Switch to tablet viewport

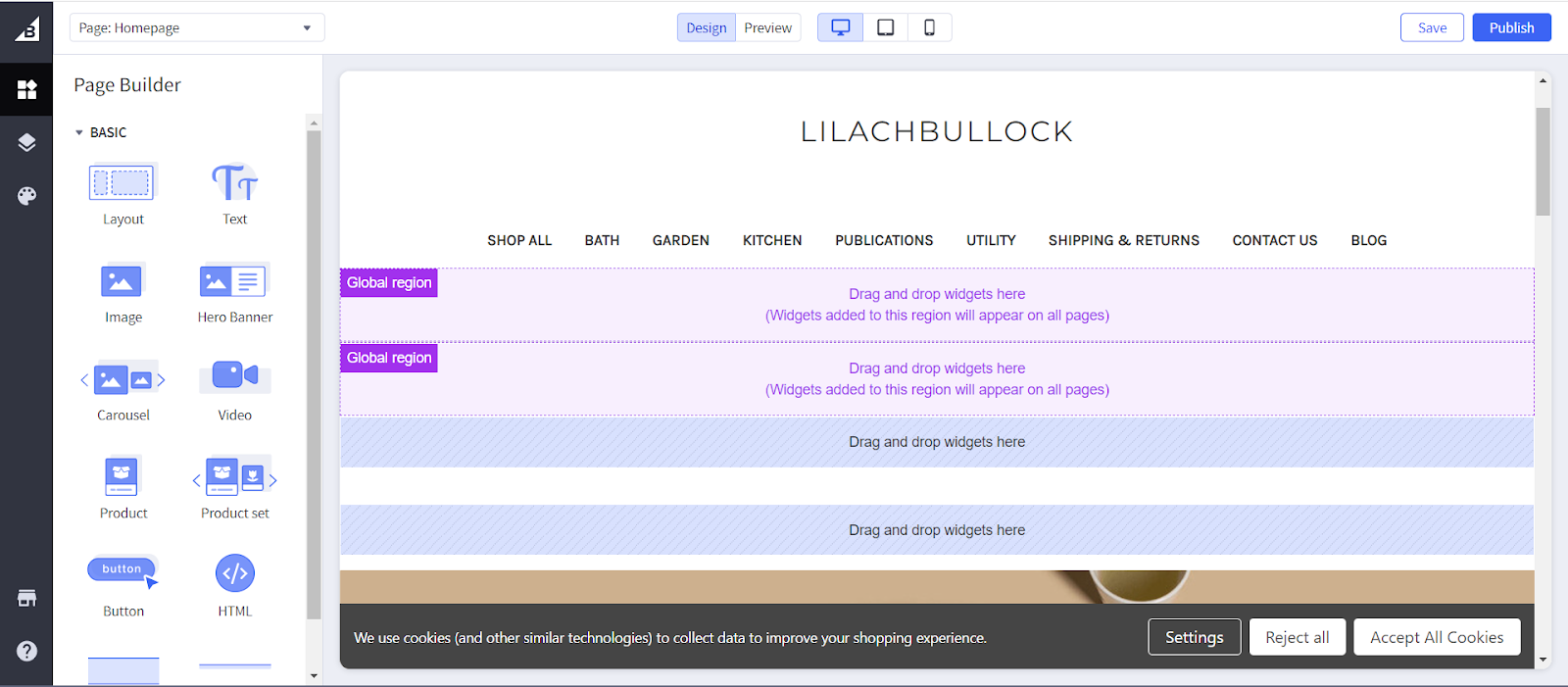pyautogui.click(x=885, y=27)
